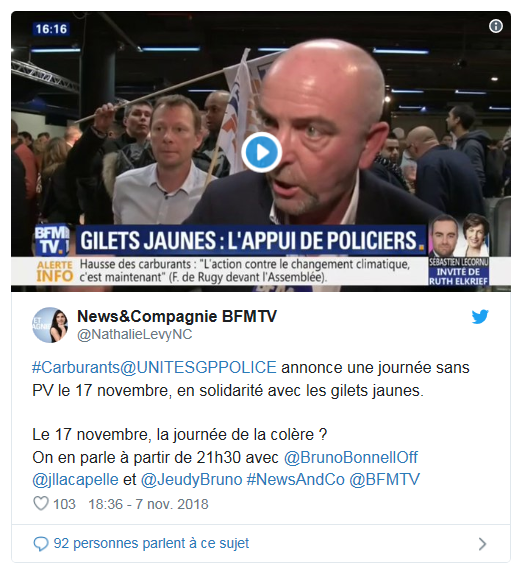Click the Twitter bird logo

pyautogui.click(x=480, y=317)
